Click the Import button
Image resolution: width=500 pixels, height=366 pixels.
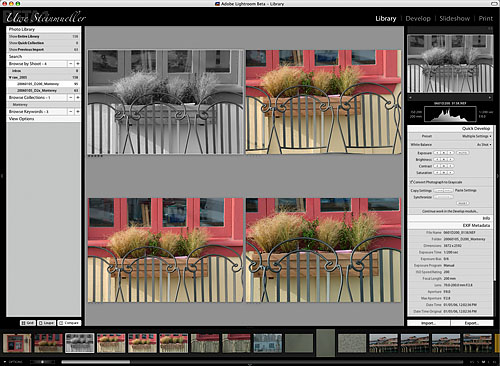point(428,323)
